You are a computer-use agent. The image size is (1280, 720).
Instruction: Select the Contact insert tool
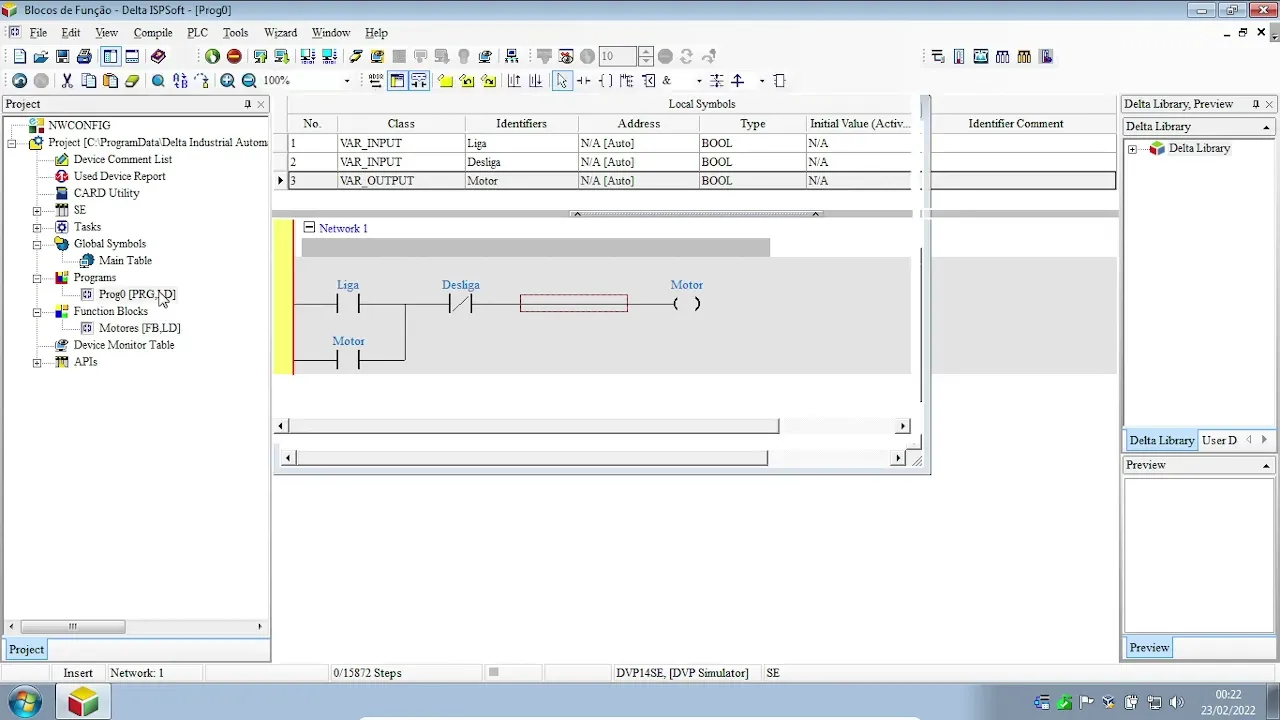pos(584,81)
